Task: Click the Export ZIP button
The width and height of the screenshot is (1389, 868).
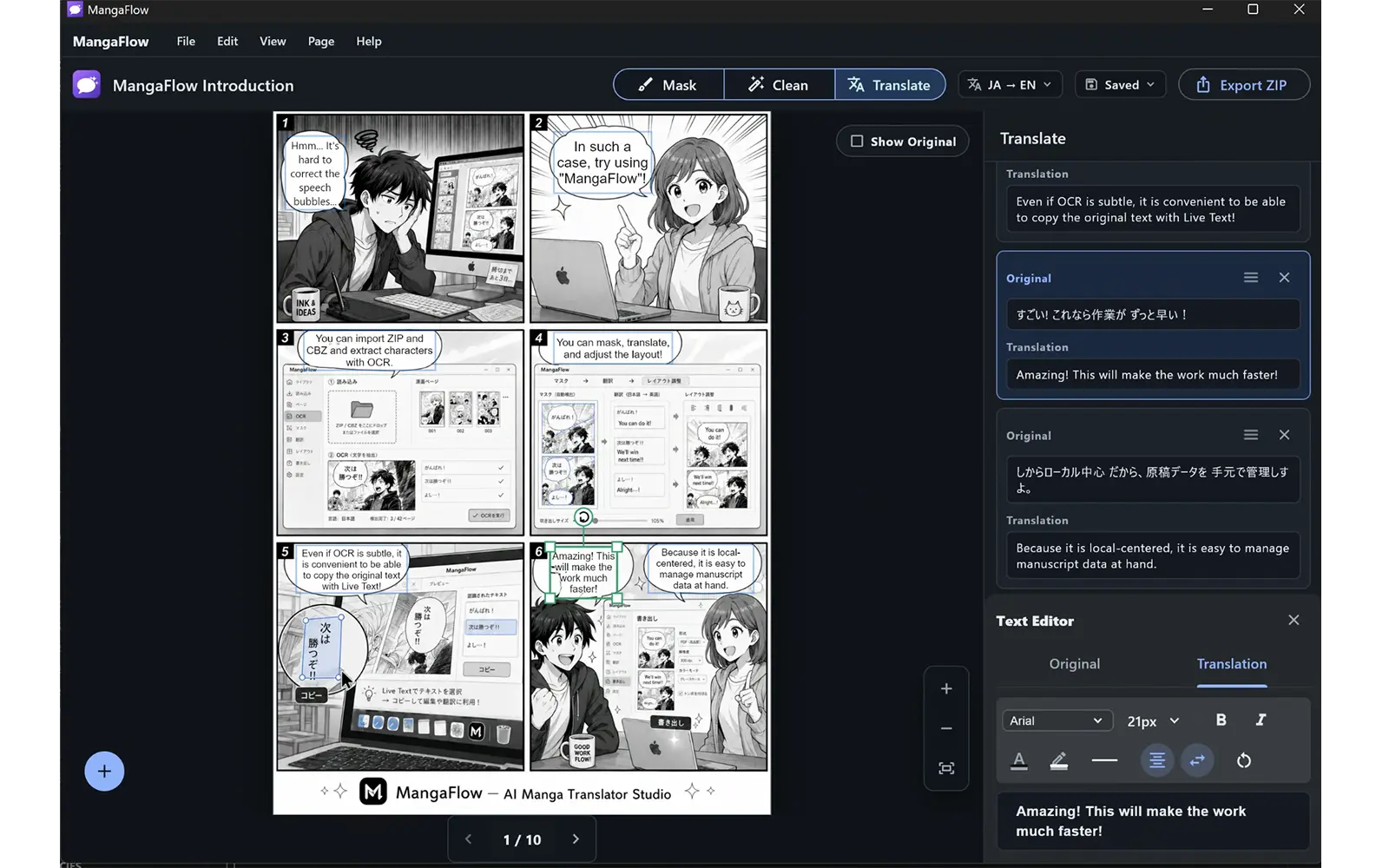Action: tap(1243, 85)
